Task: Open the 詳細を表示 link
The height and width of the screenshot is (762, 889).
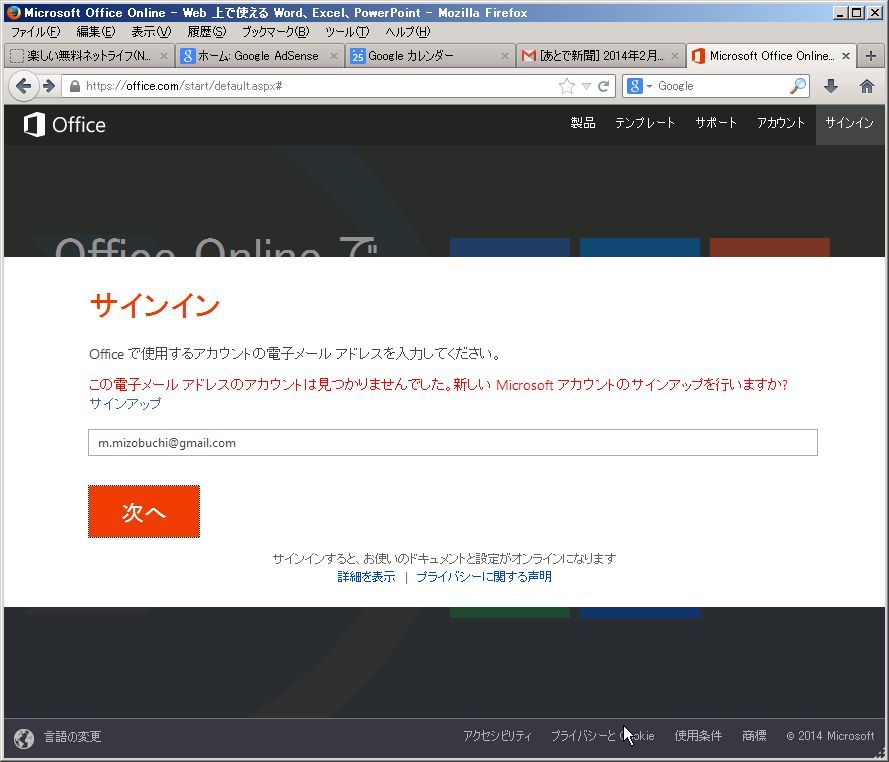Action: click(x=366, y=577)
